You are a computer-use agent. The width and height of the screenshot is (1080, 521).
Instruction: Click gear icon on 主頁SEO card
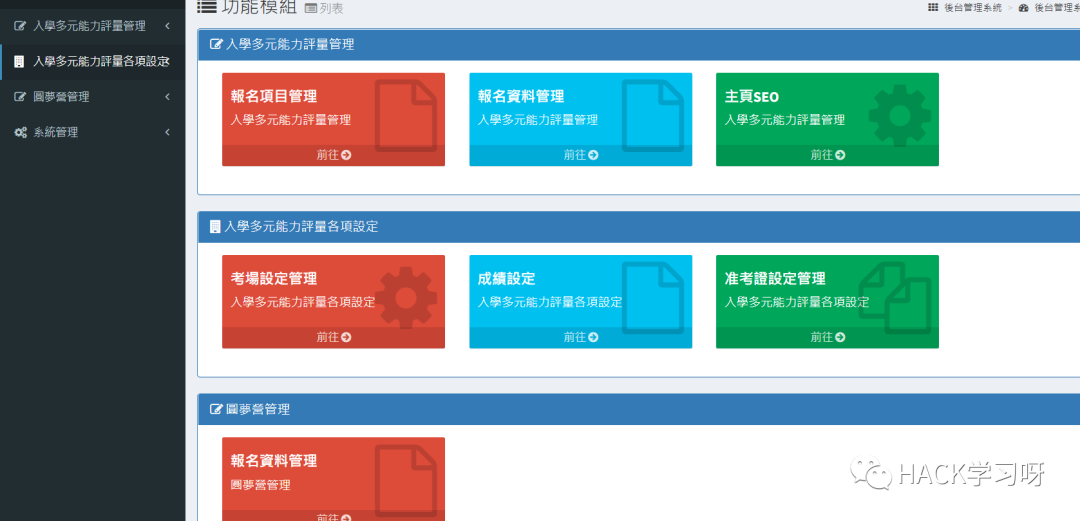(x=900, y=115)
